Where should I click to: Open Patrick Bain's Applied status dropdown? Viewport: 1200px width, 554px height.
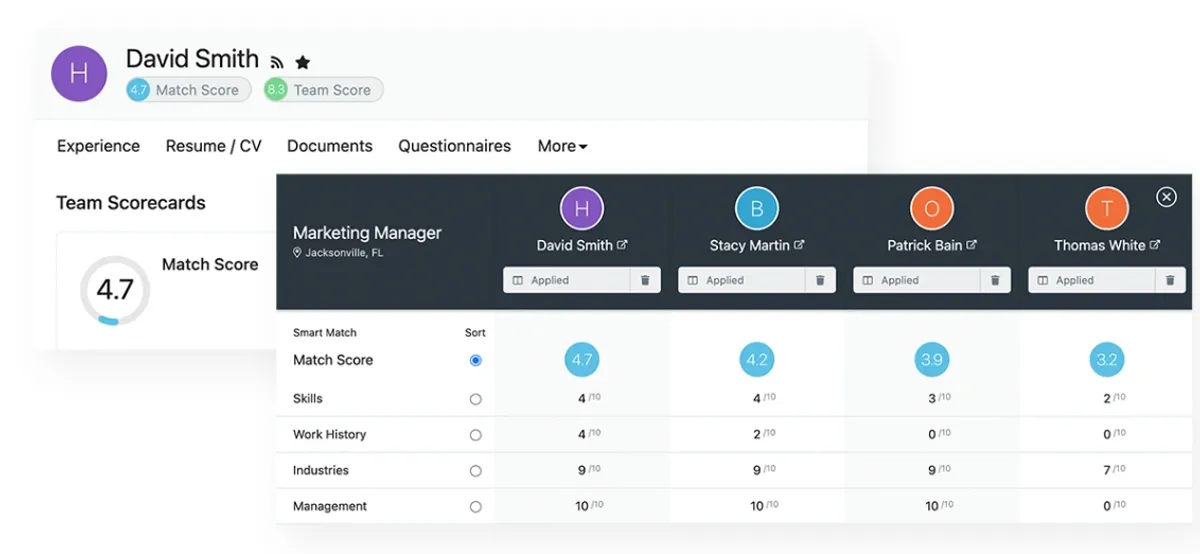click(x=916, y=280)
